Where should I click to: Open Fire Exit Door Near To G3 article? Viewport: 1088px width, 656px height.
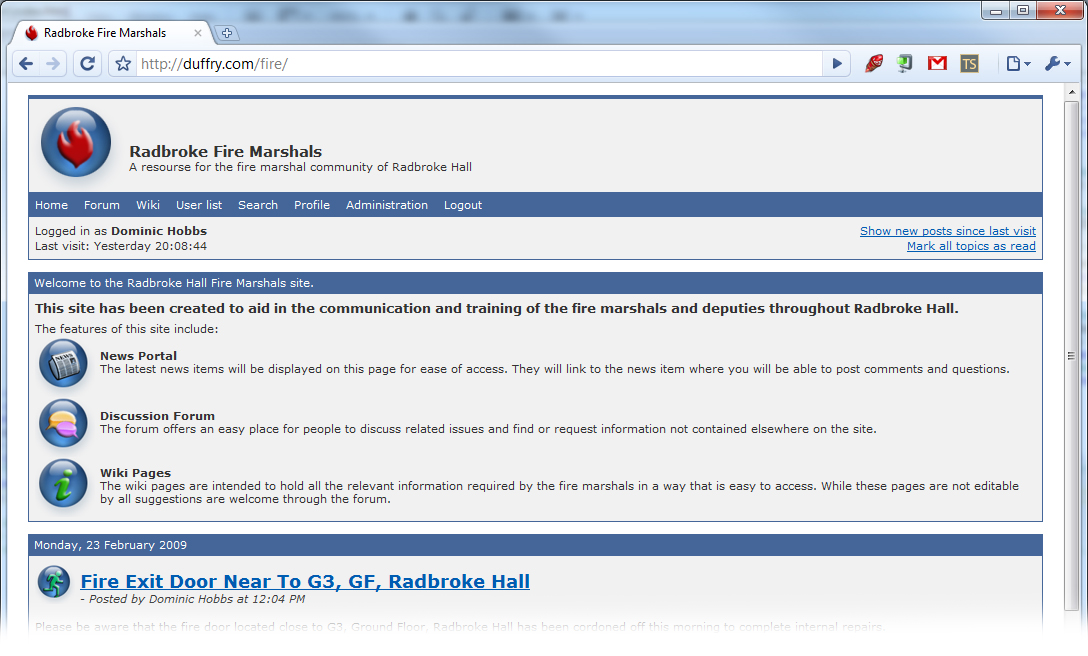point(305,582)
